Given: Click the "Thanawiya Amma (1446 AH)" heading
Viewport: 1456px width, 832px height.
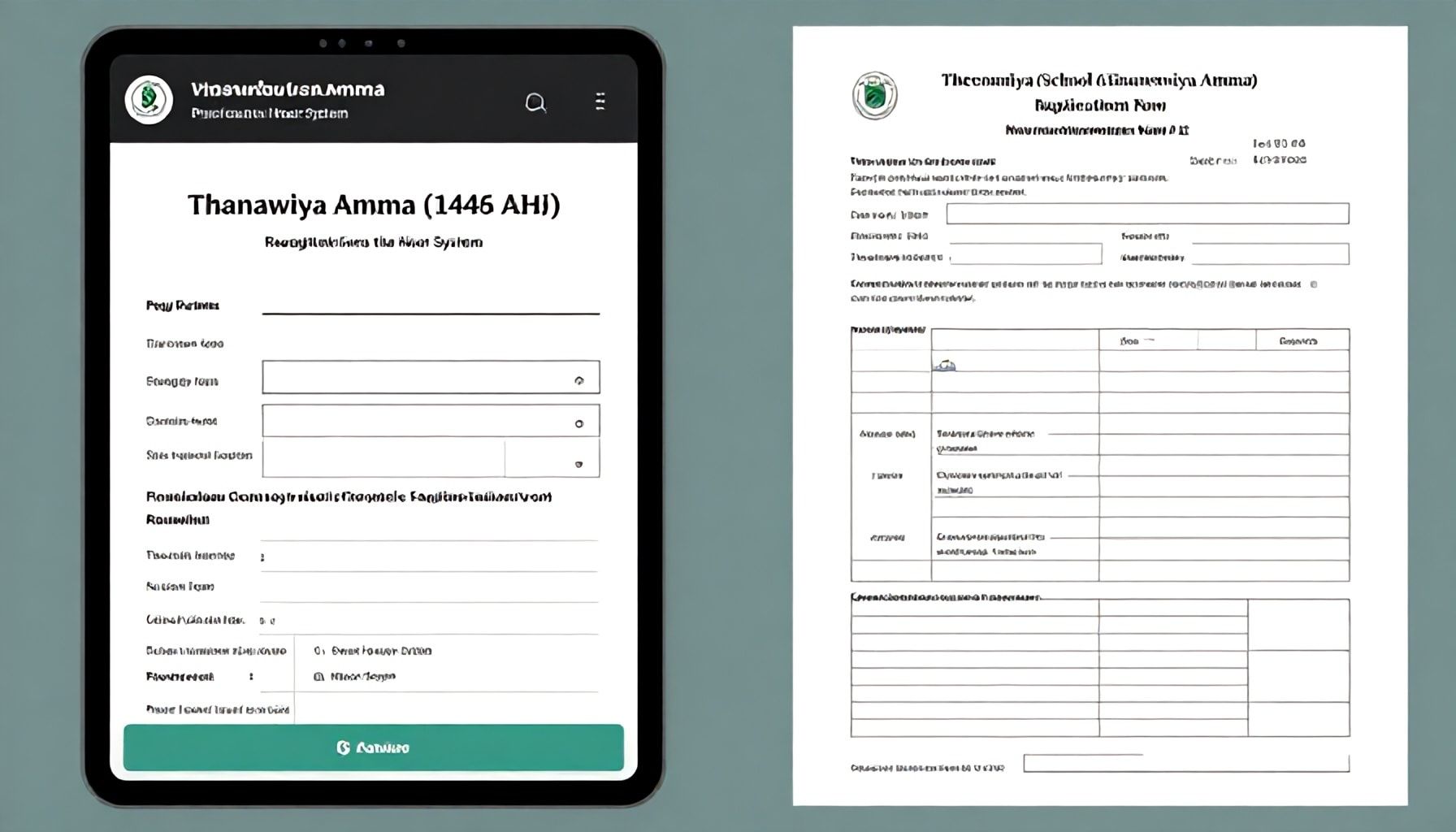Looking at the screenshot, I should point(374,205).
